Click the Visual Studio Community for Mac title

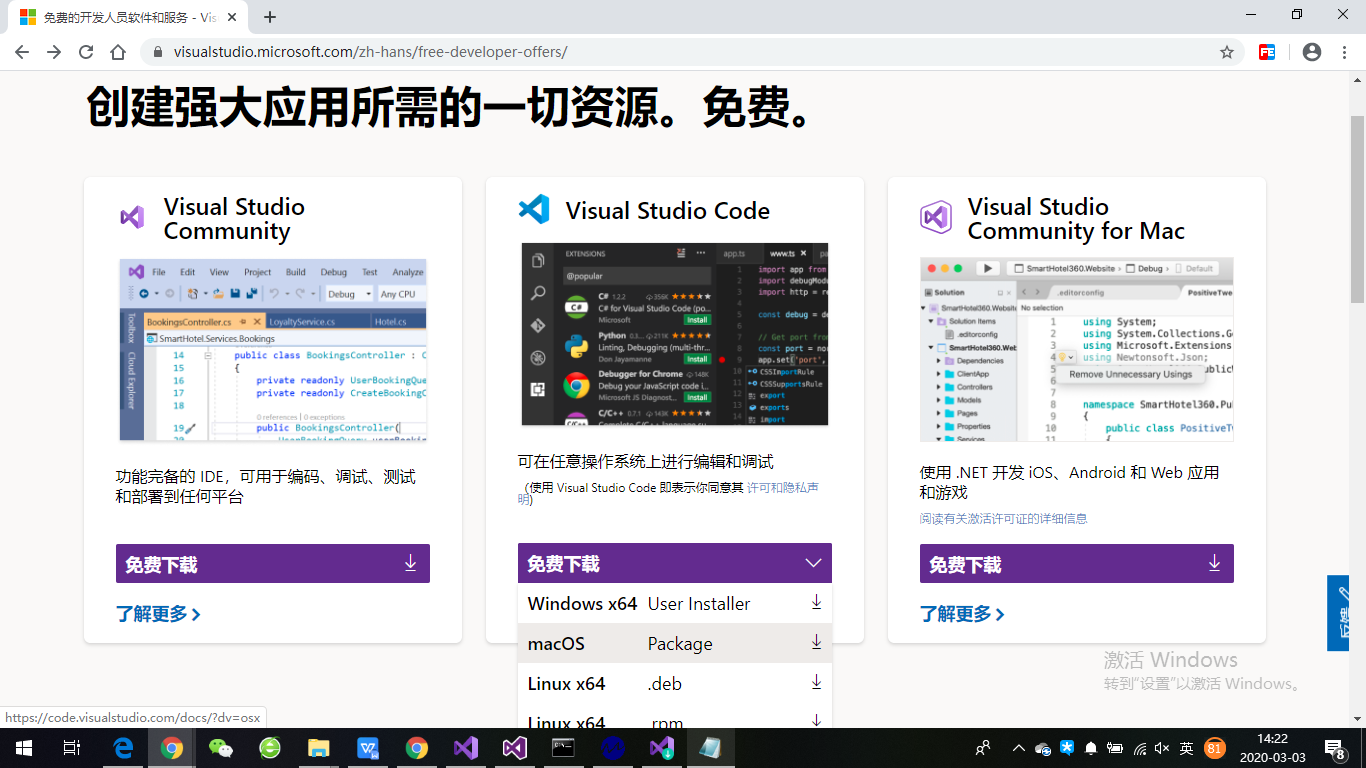pyautogui.click(x=1076, y=219)
